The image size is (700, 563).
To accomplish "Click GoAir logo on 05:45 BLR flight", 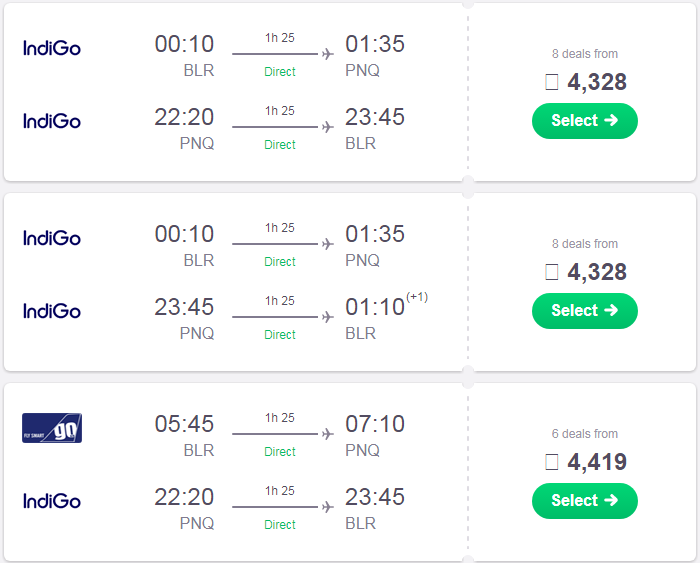I will pos(52,428).
